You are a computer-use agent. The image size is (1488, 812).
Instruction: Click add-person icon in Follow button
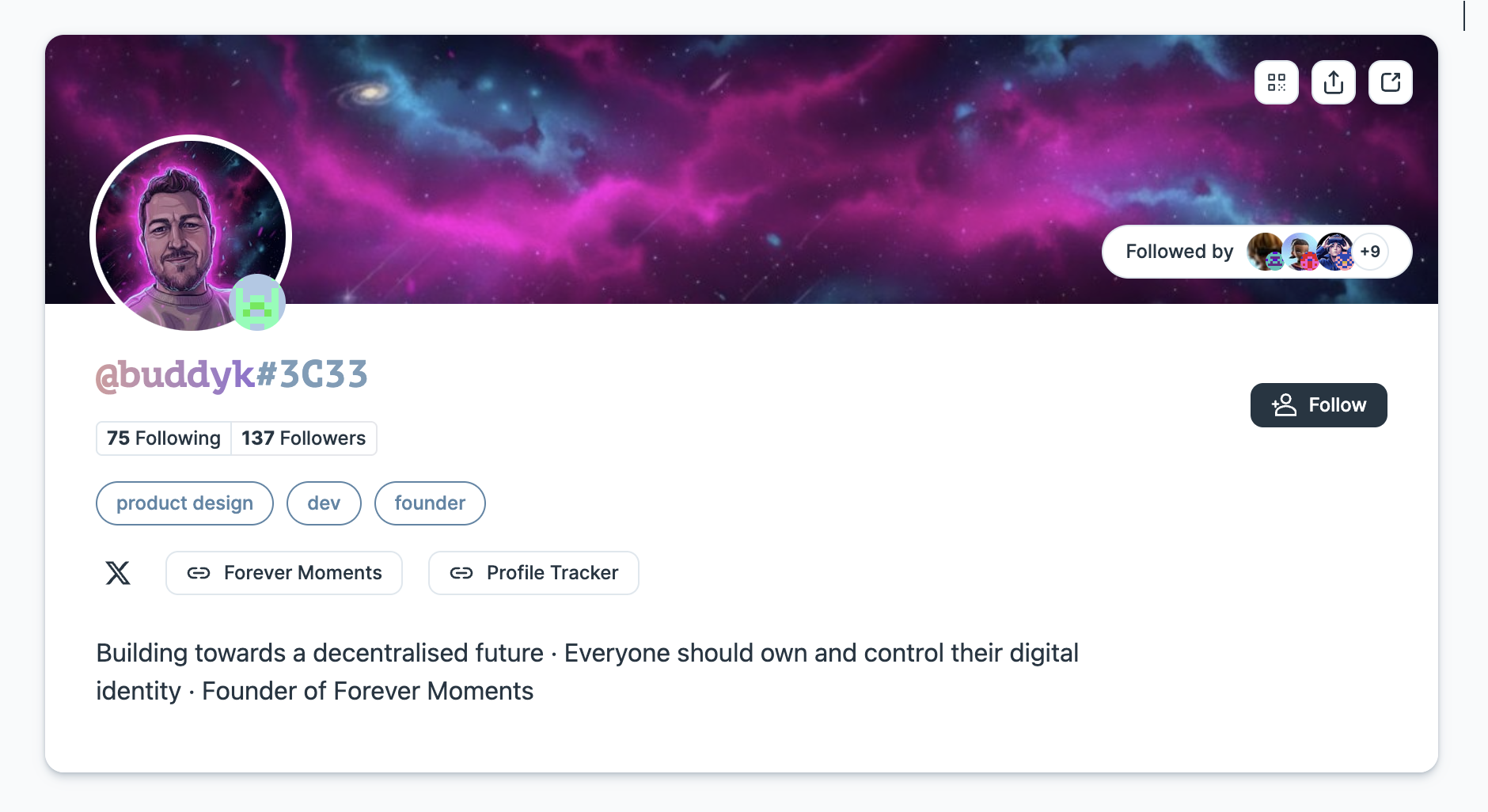(x=1284, y=405)
